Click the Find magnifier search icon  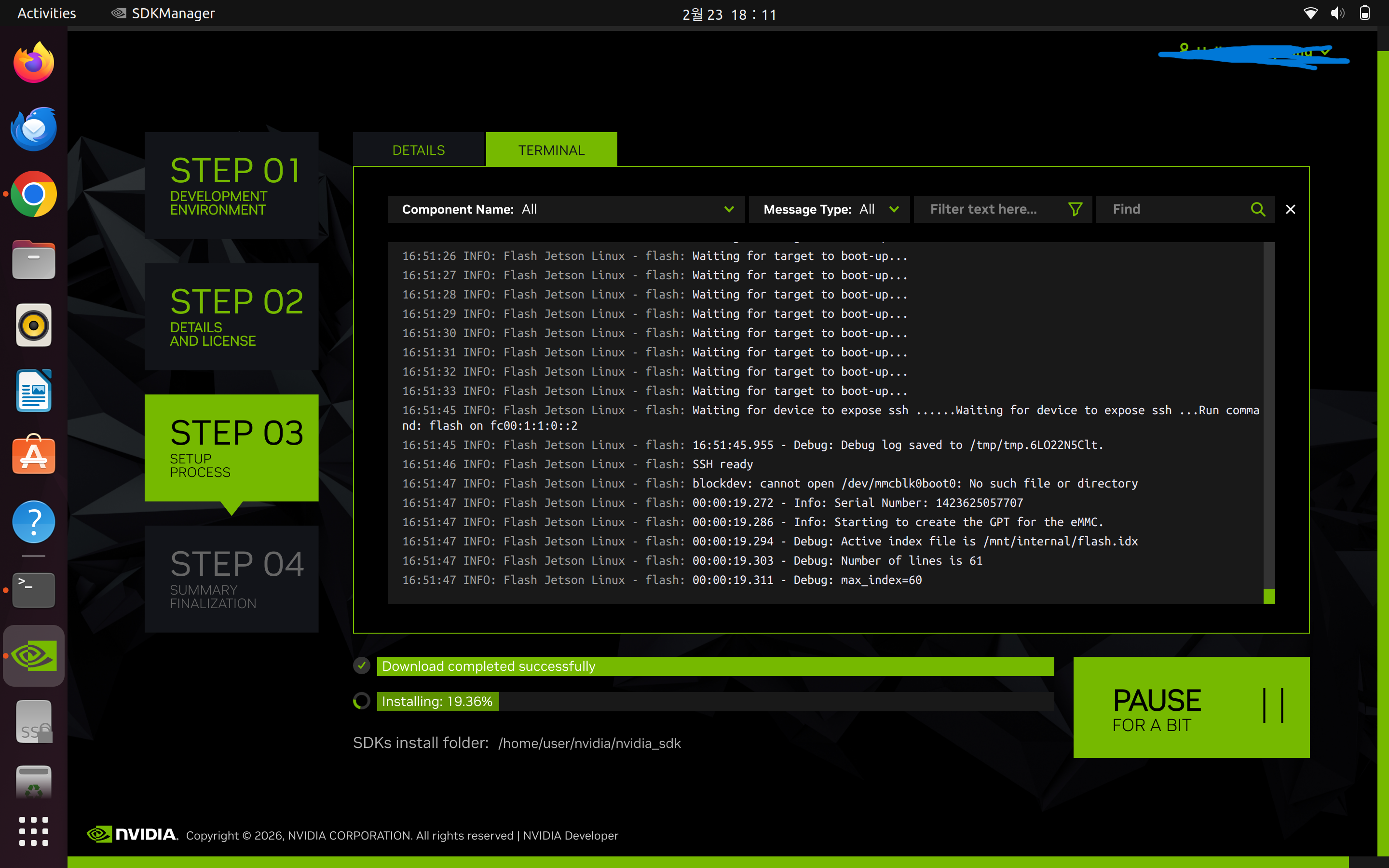coord(1257,209)
